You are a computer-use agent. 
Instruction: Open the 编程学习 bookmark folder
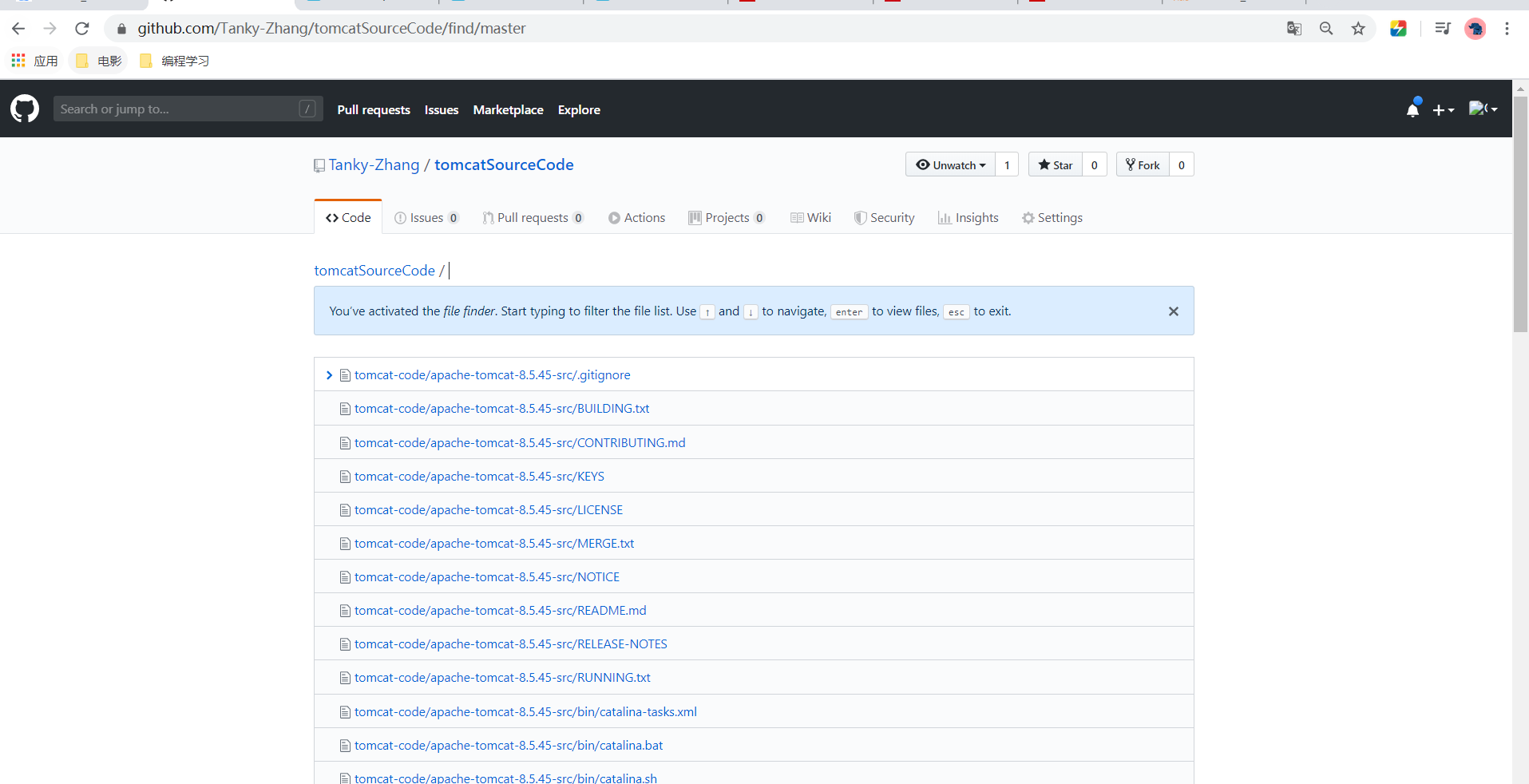click(174, 61)
